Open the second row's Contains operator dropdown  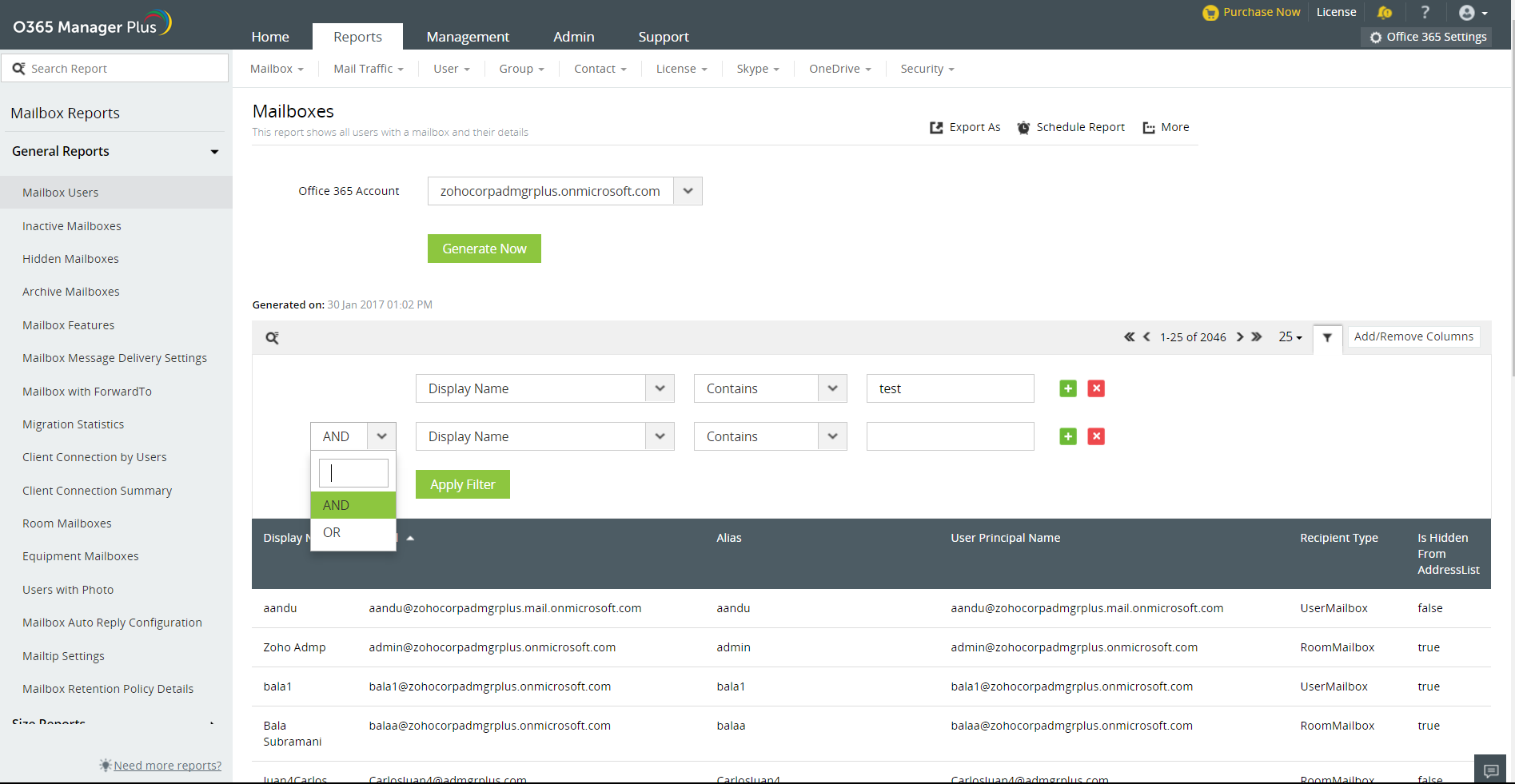pyautogui.click(x=832, y=436)
